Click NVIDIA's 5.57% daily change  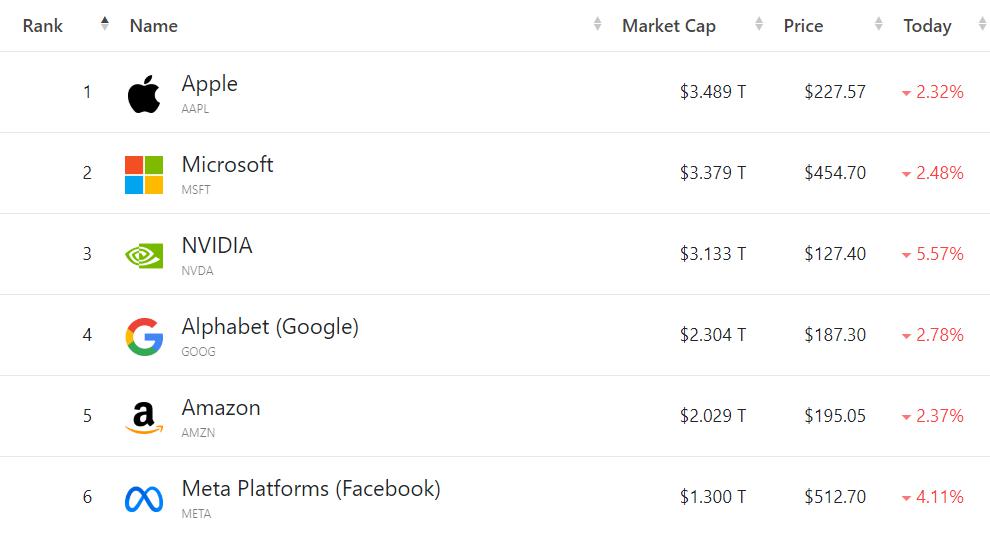click(932, 254)
